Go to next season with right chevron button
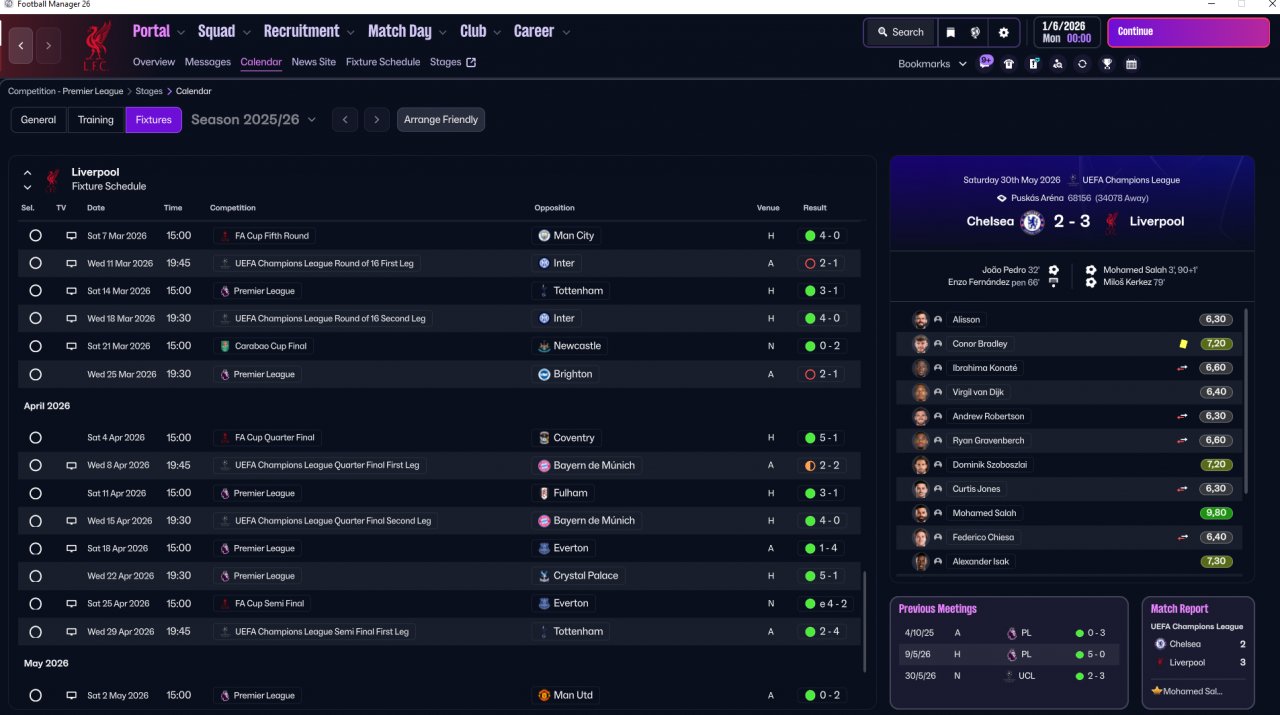The image size is (1280, 715). click(x=376, y=120)
